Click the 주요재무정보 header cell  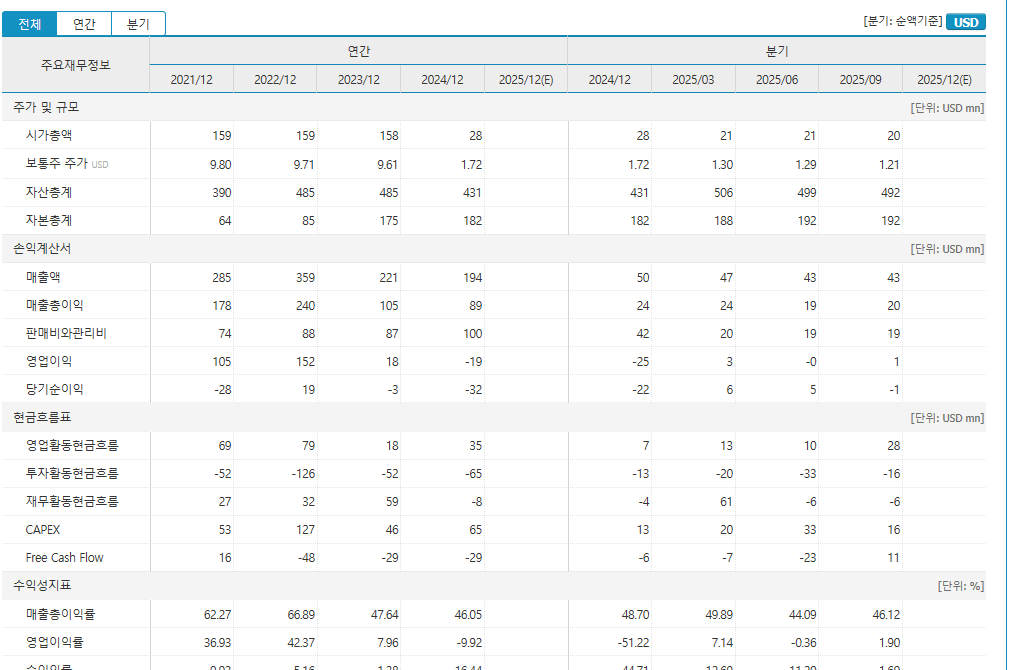[x=76, y=65]
